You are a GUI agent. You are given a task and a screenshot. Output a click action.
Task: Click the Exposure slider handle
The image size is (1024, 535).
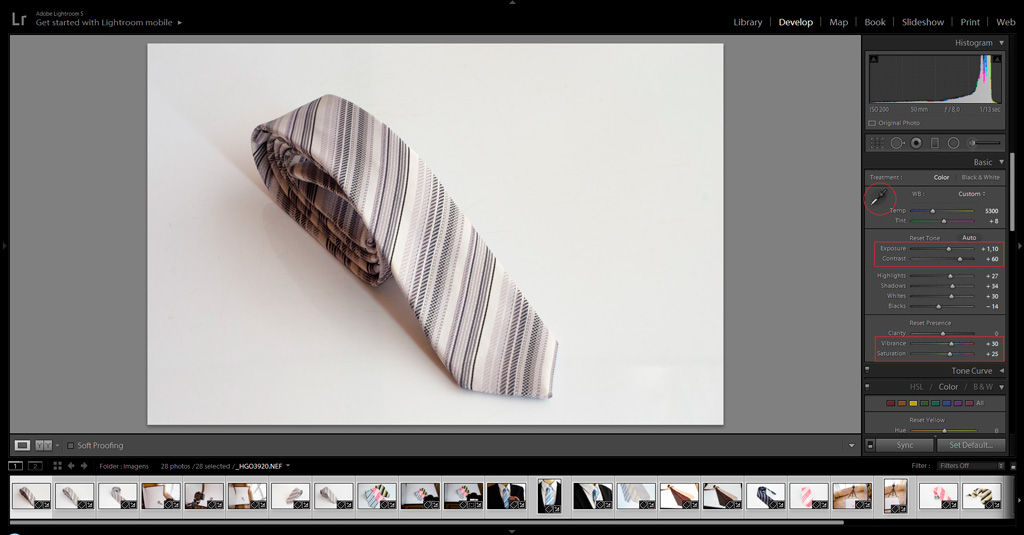[x=949, y=249]
